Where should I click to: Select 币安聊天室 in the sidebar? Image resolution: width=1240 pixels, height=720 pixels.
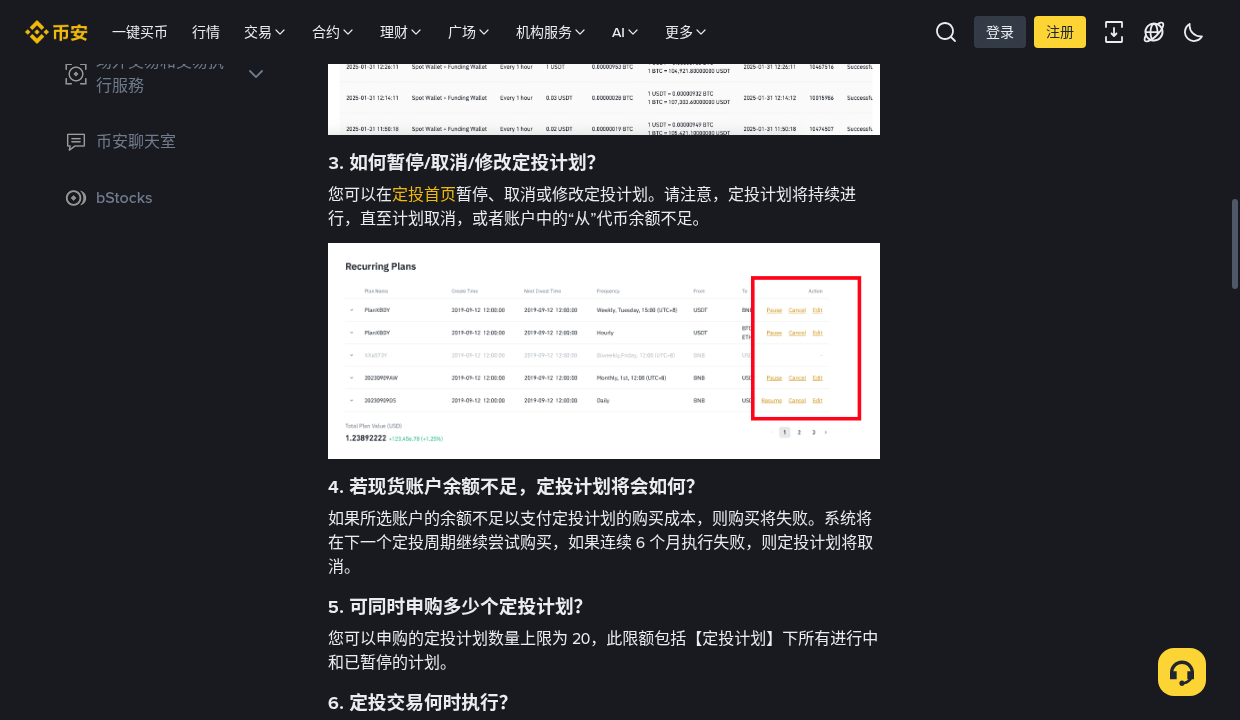[136, 142]
